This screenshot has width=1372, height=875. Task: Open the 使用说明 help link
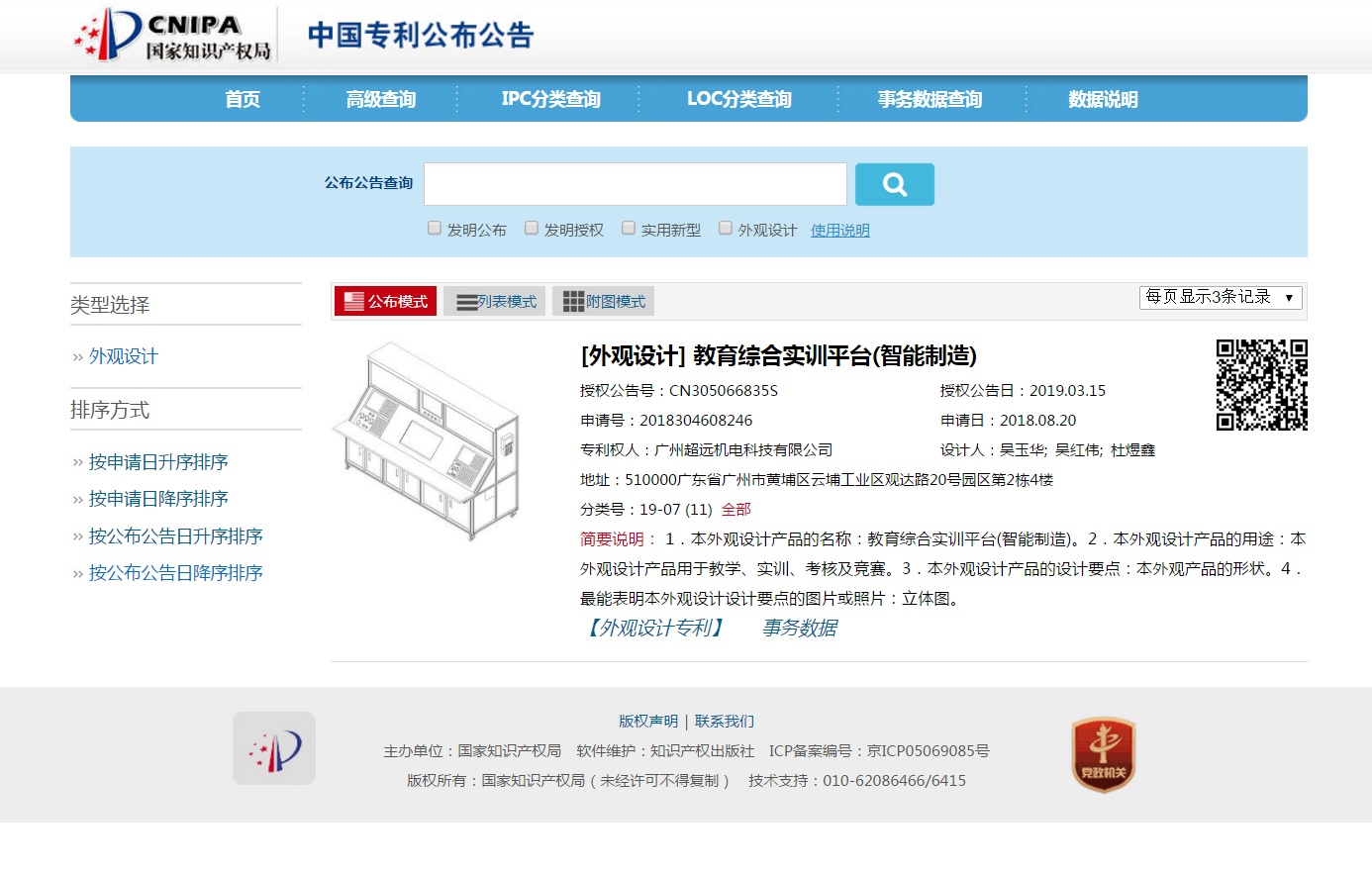(839, 231)
